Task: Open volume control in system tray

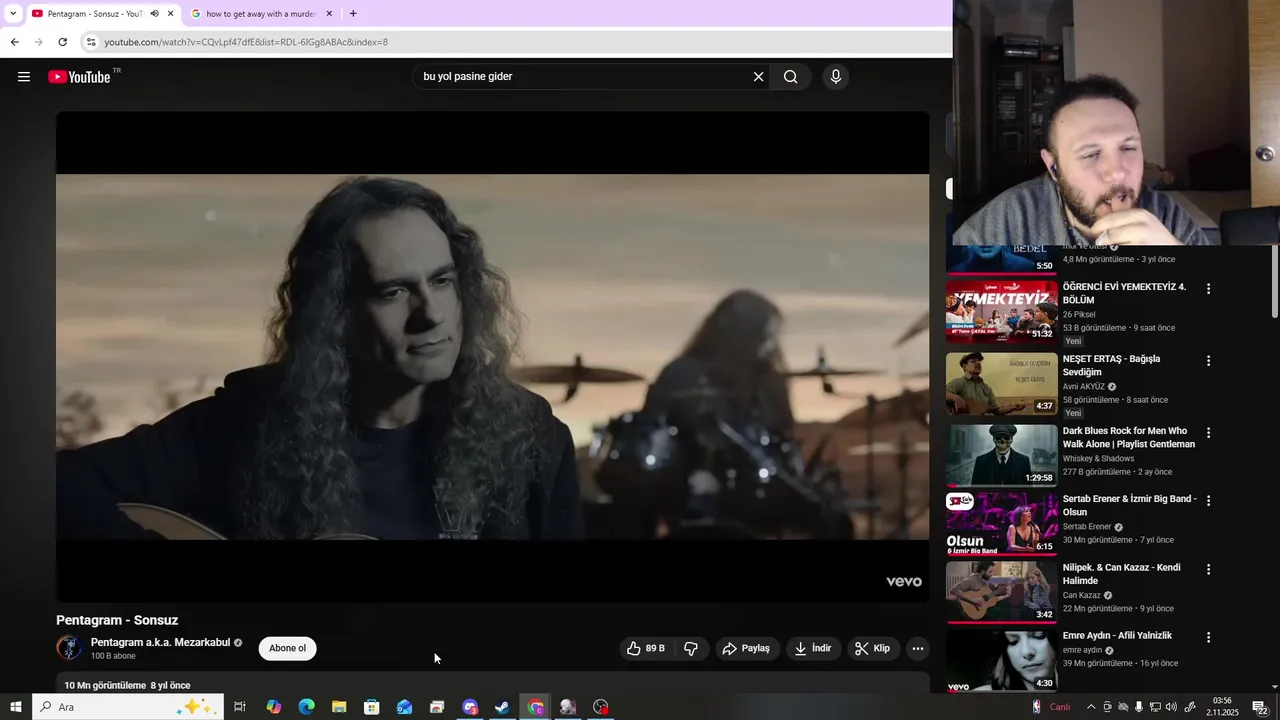Action: click(1171, 707)
